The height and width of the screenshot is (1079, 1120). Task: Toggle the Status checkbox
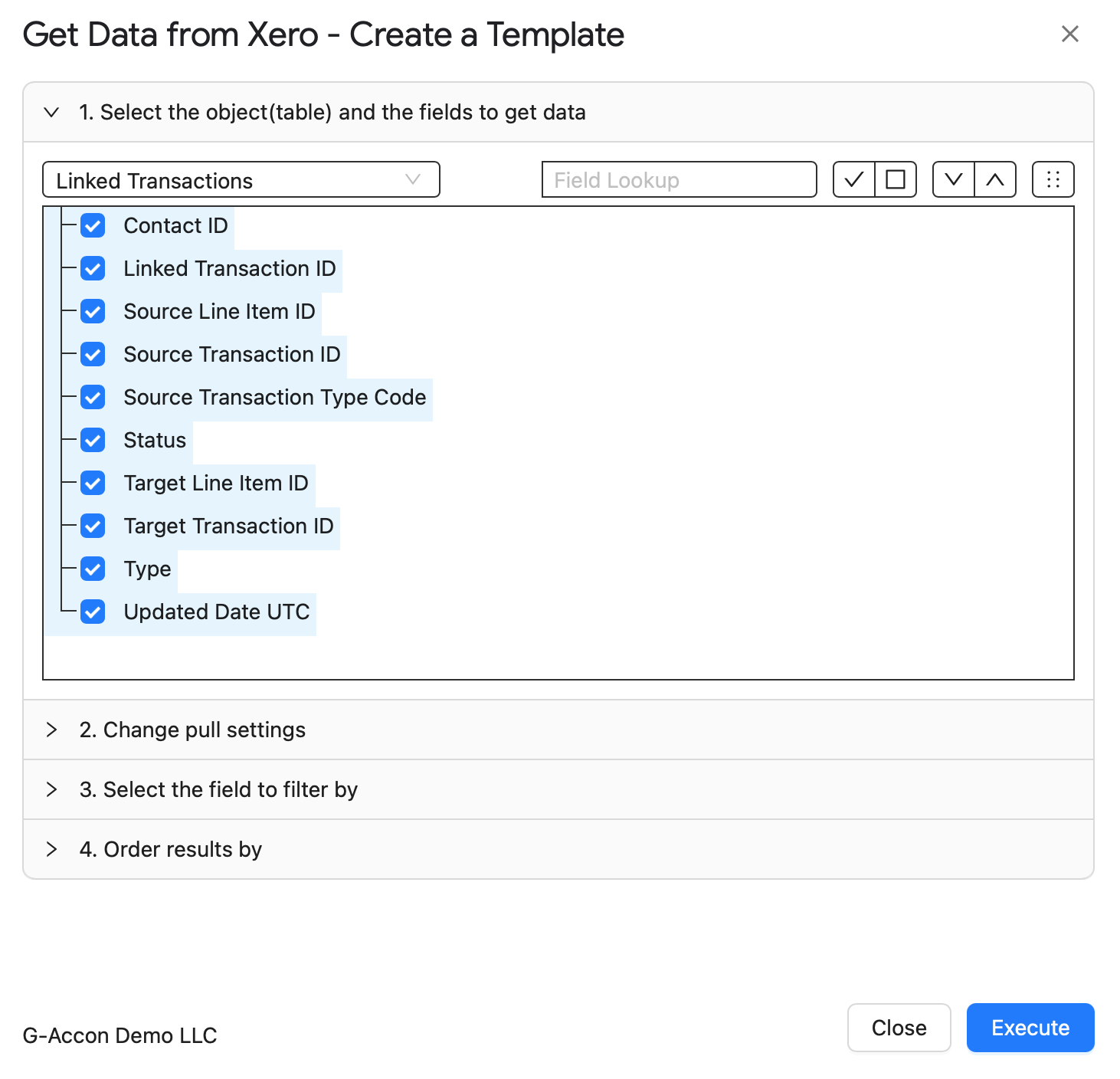[93, 440]
